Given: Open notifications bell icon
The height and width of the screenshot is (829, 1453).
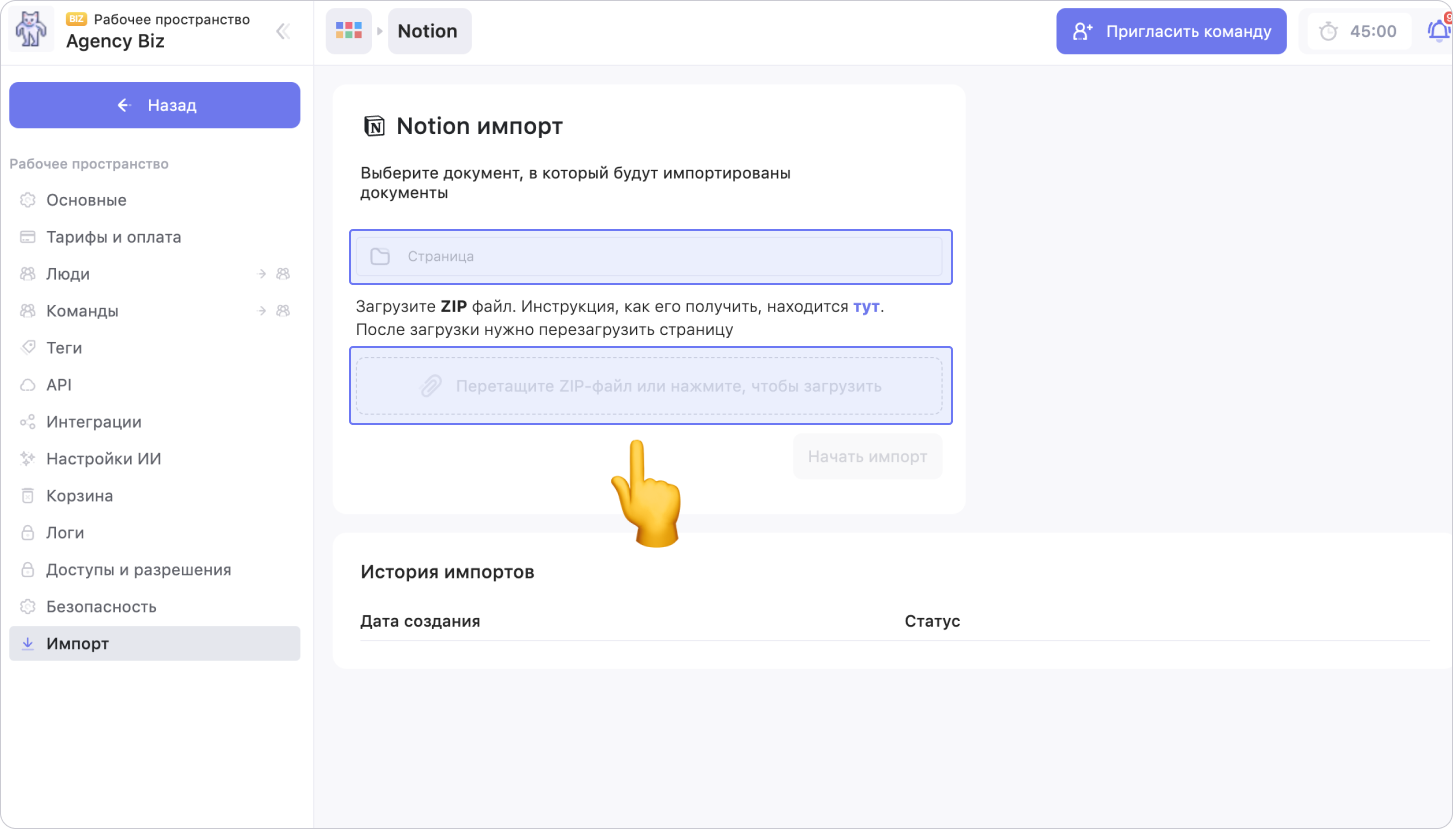Looking at the screenshot, I should [1436, 31].
